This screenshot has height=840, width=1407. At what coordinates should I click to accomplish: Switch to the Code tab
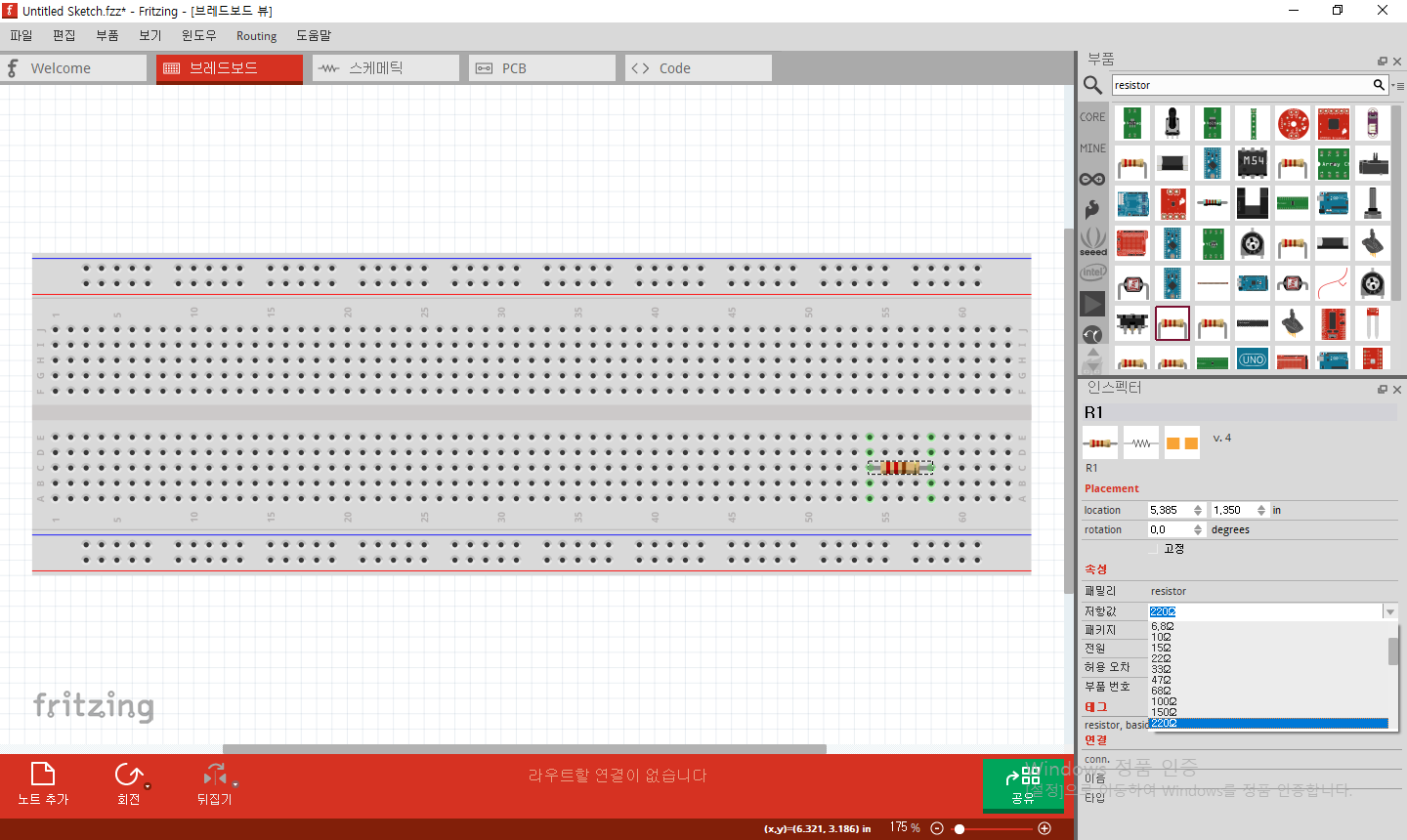coord(699,67)
